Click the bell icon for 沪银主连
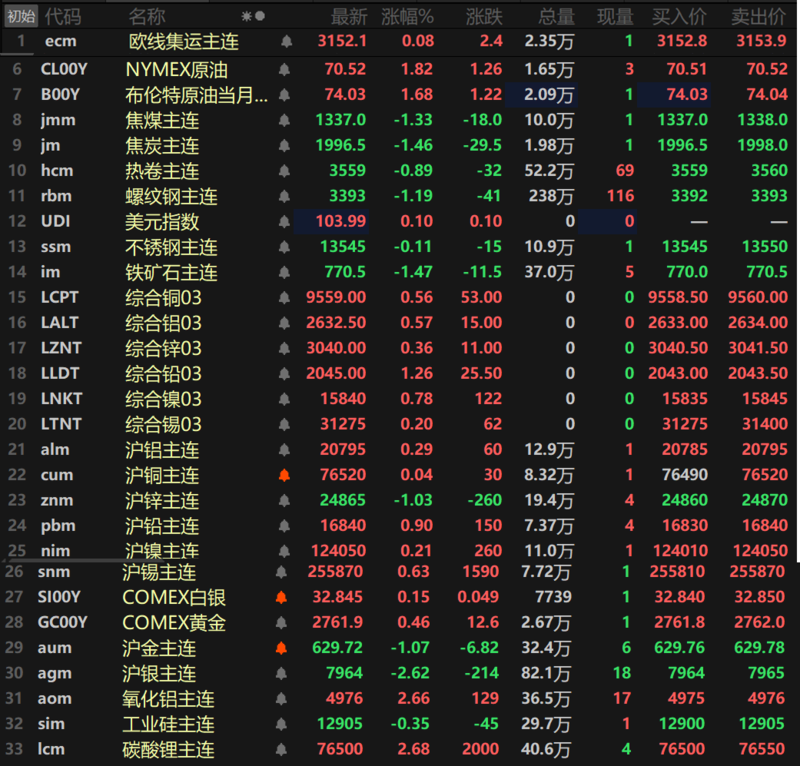Viewport: 800px width, 766px height. coord(281,674)
